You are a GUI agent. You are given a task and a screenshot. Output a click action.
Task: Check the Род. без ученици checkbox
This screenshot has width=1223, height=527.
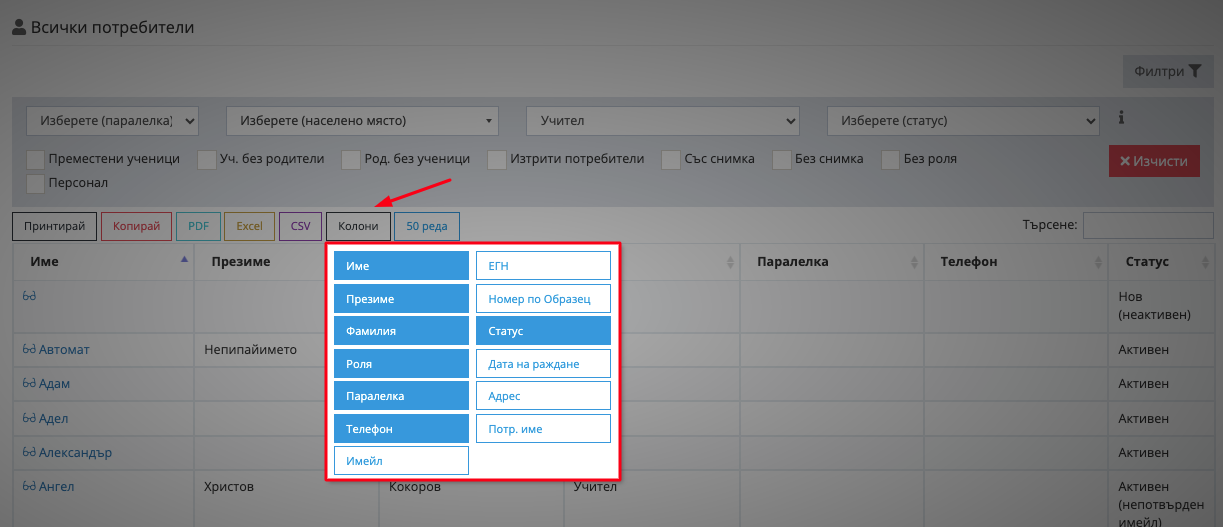pos(351,159)
